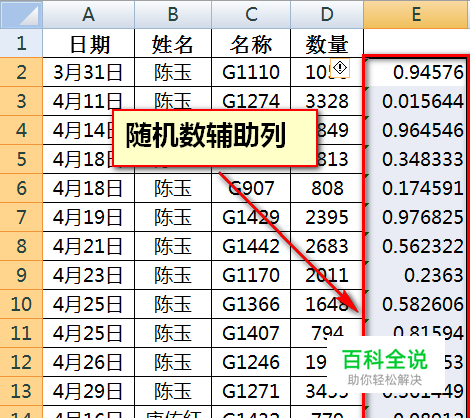Select the date cell 4月29日

(x=89, y=391)
